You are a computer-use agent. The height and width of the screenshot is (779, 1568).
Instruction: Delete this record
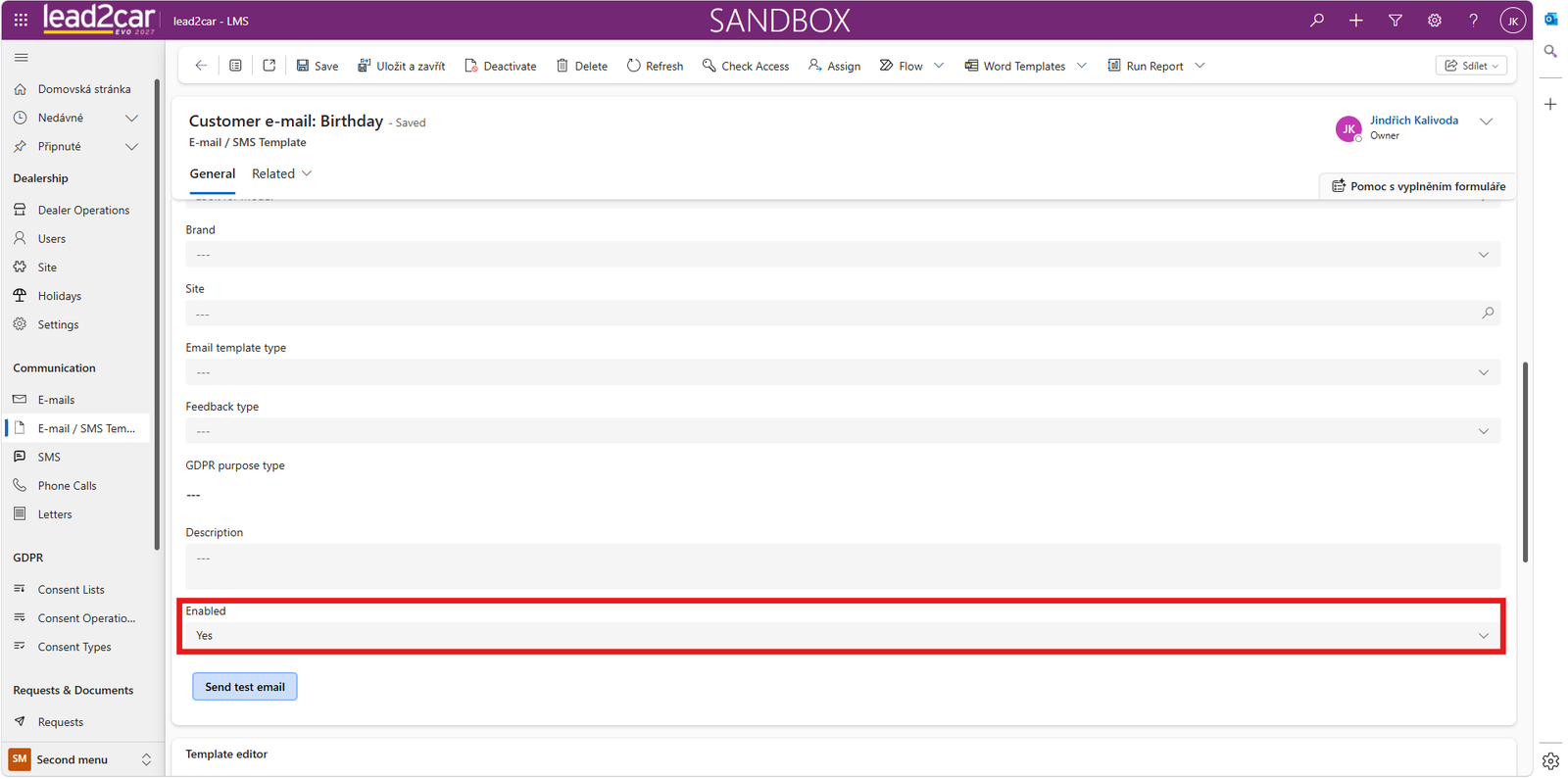tap(582, 66)
